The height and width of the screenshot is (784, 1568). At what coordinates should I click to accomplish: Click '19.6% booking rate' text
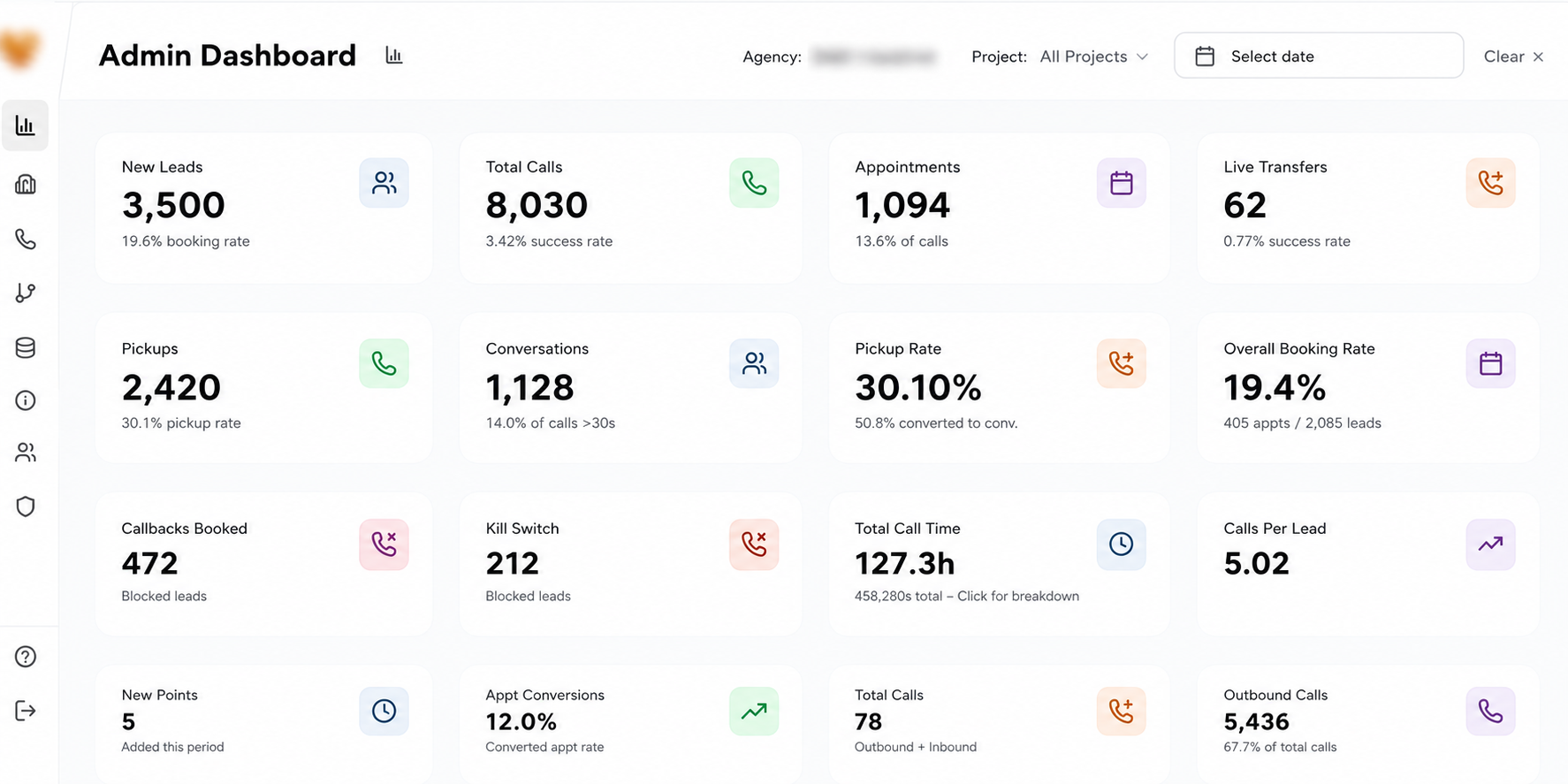point(186,241)
